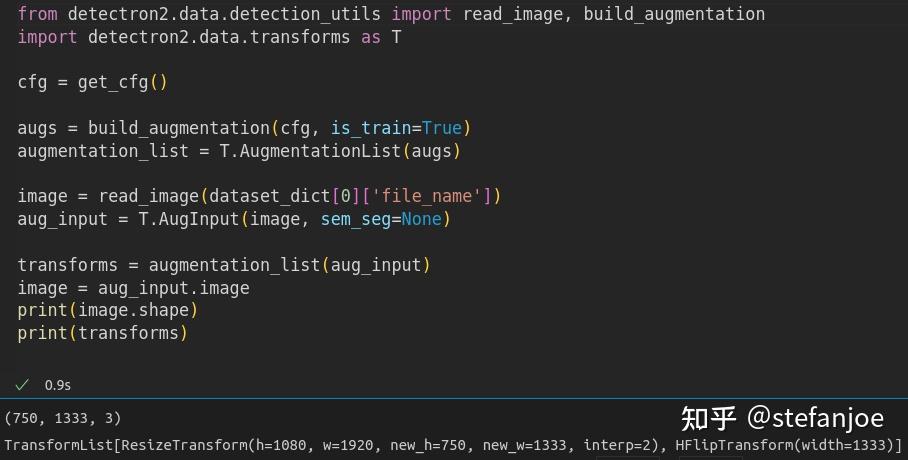Click the 知乎 watermark logo
This screenshot has width=908, height=460.
[709, 416]
